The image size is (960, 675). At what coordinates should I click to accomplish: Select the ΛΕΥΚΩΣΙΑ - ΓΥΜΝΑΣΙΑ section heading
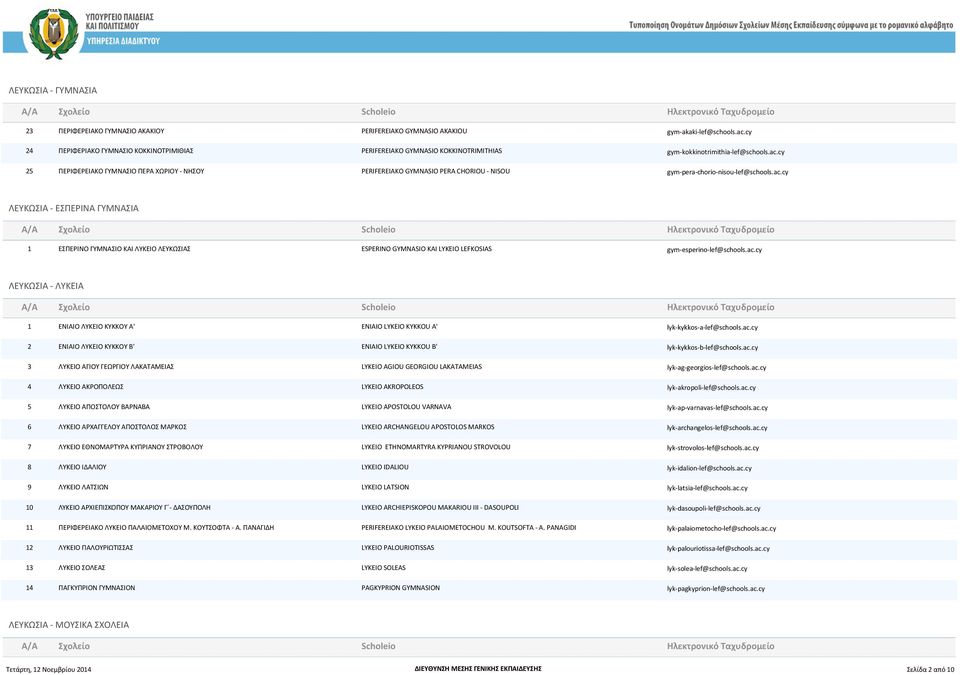click(53, 90)
